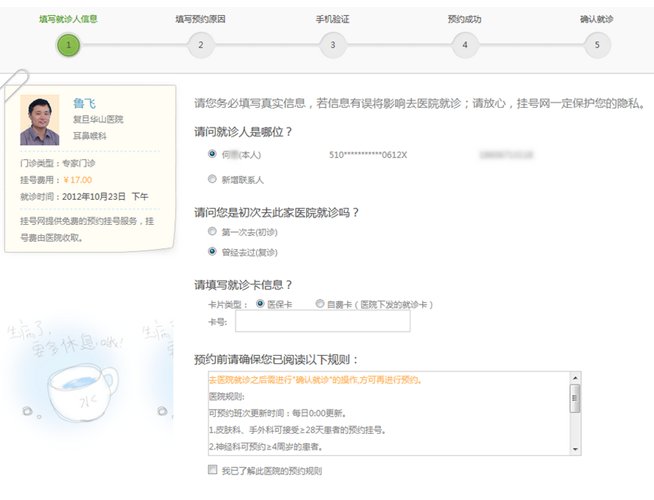The height and width of the screenshot is (500, 654).
Task: Click rule line about 神经科
Action: click(266, 447)
